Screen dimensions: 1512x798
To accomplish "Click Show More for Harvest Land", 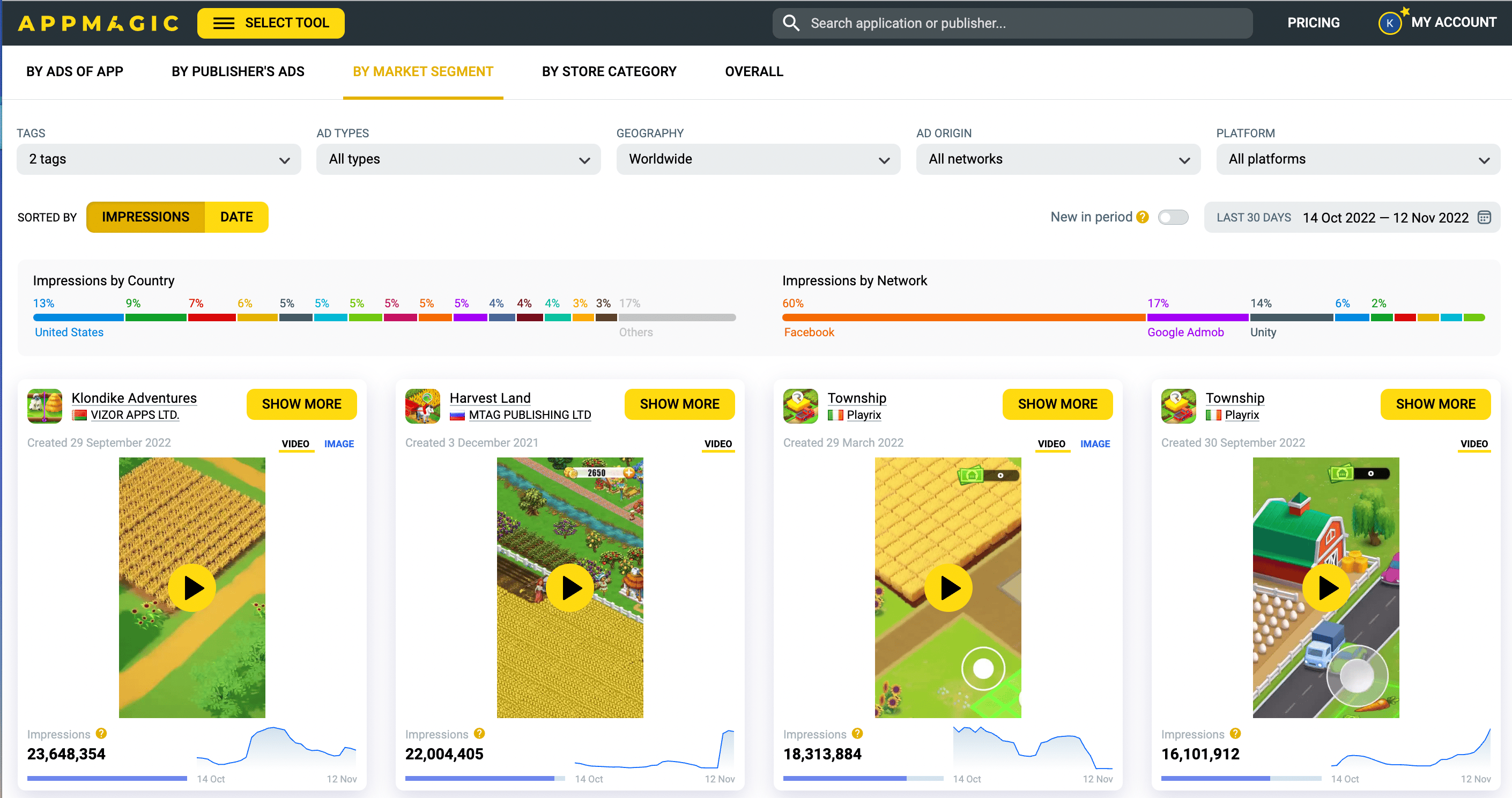I will [679, 404].
